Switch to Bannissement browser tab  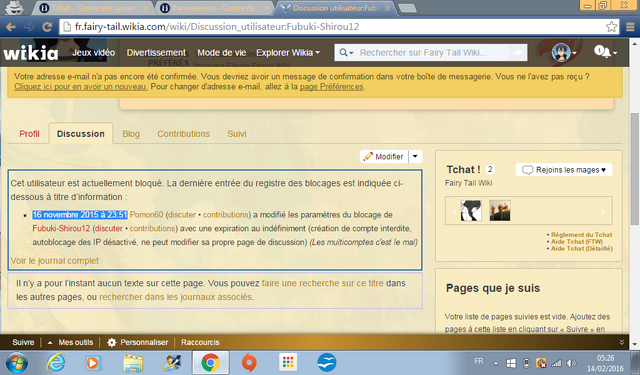(213, 8)
